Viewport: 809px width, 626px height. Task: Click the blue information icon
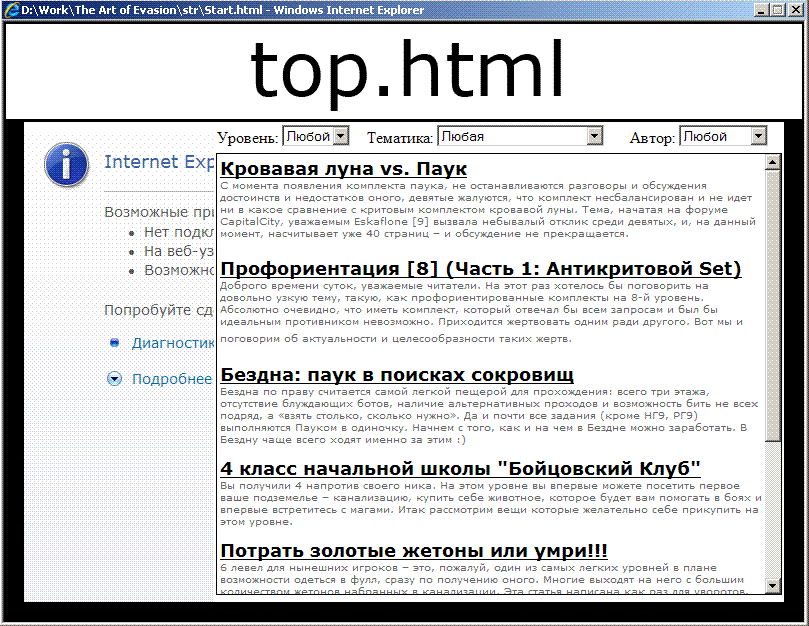(66, 165)
